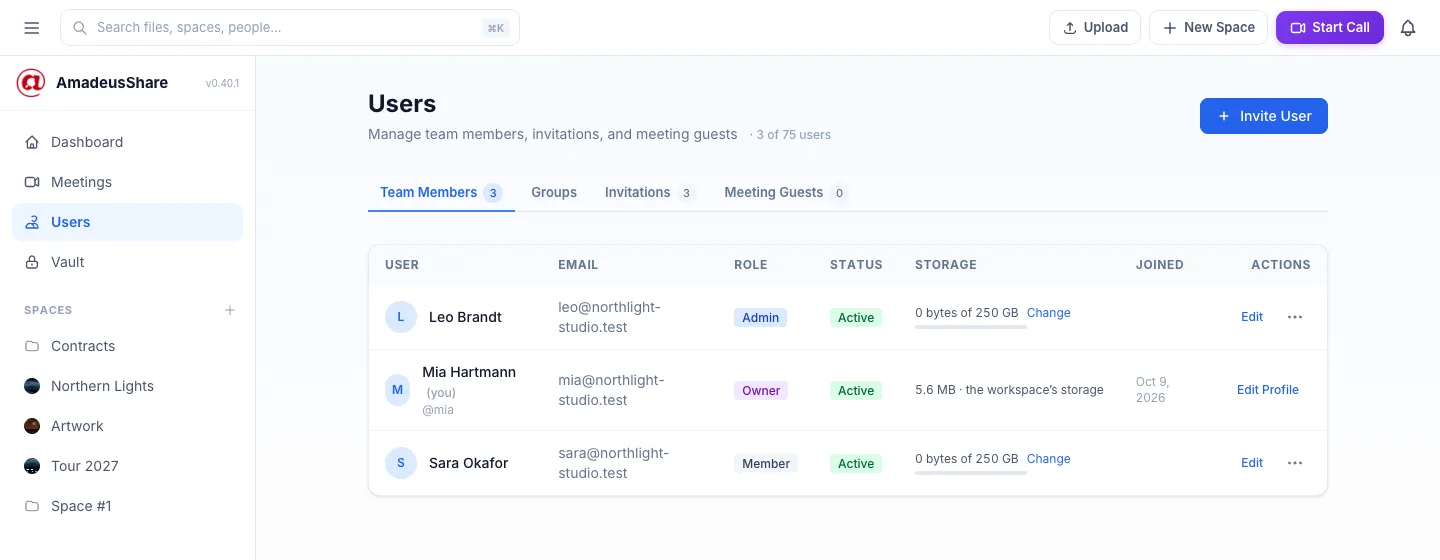Click the search magnifier icon
1440x560 pixels.
[x=80, y=28]
